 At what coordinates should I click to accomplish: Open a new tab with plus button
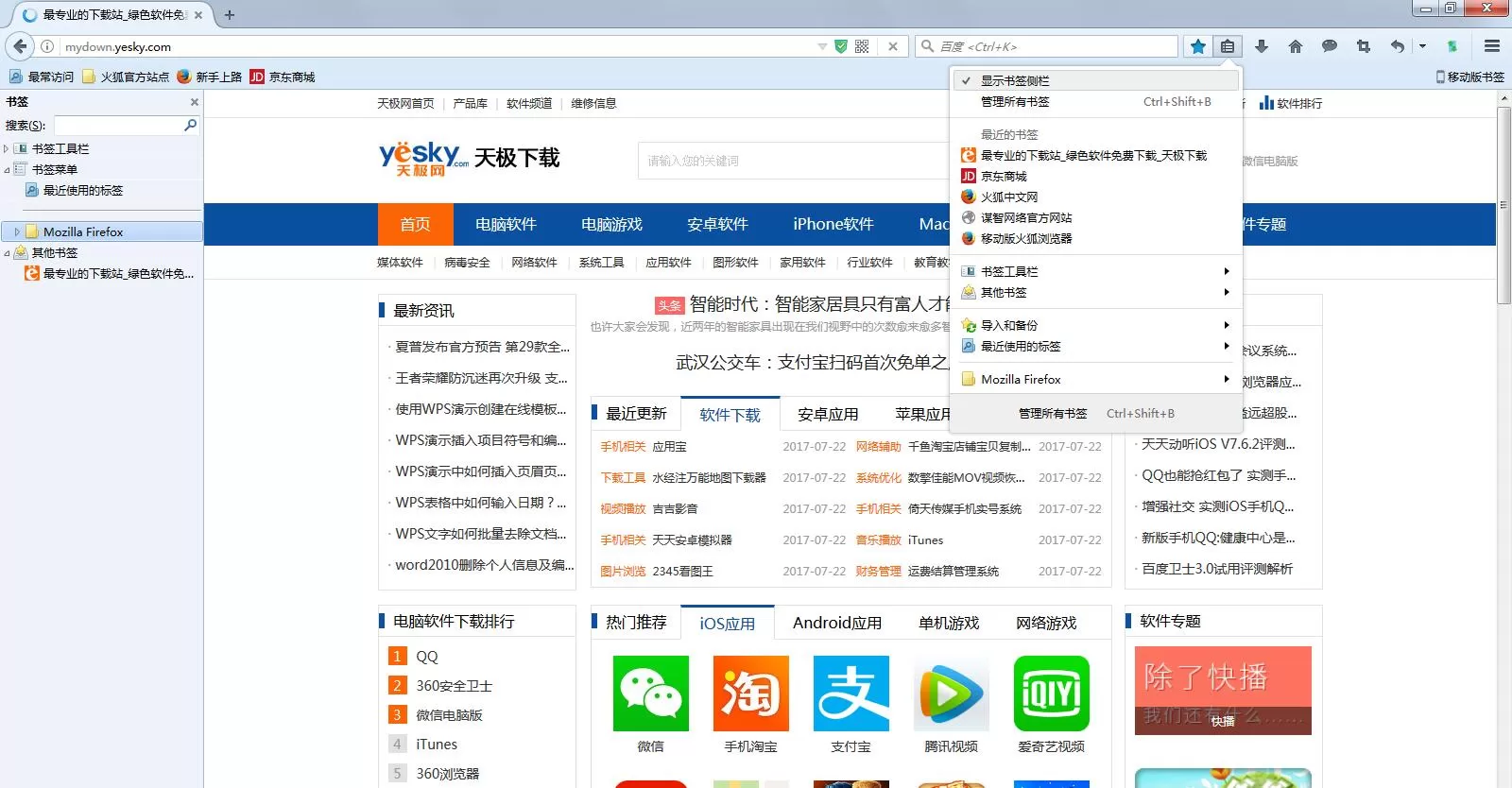229,15
